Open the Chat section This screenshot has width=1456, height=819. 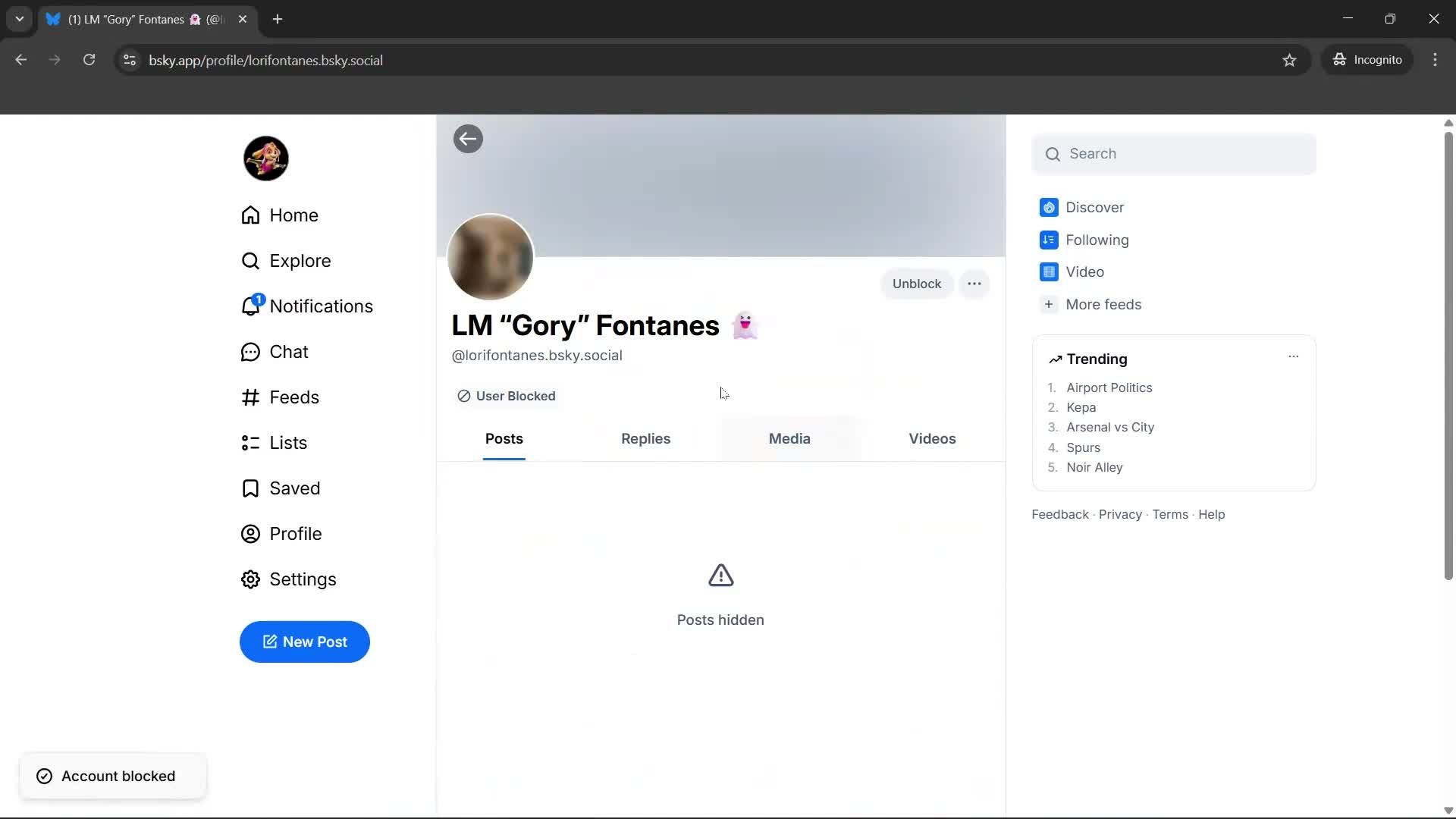[290, 351]
